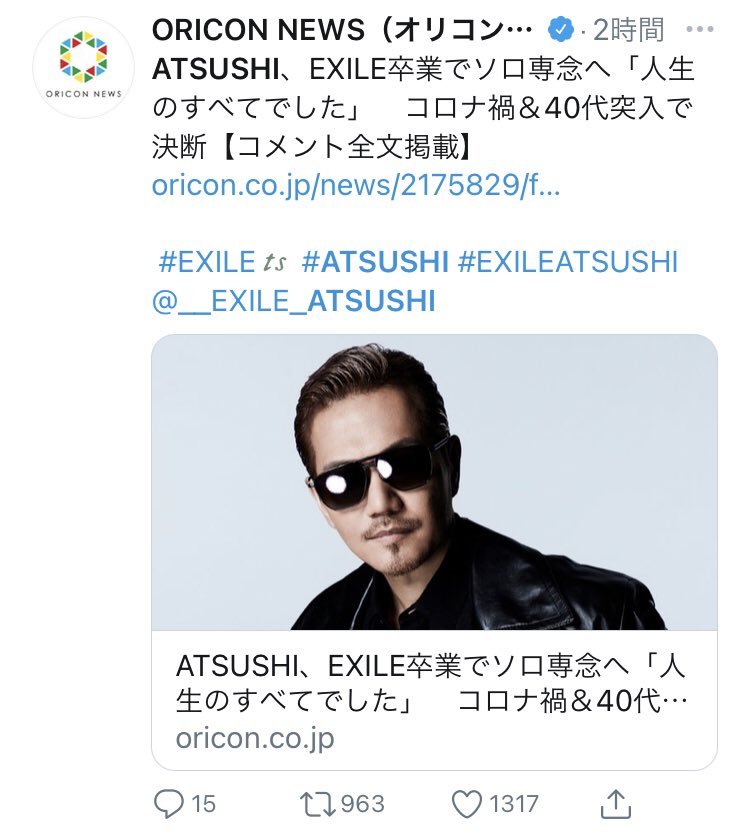Click the reply speech bubble icon
Image resolution: width=750 pixels, height=838 pixels.
[x=168, y=804]
